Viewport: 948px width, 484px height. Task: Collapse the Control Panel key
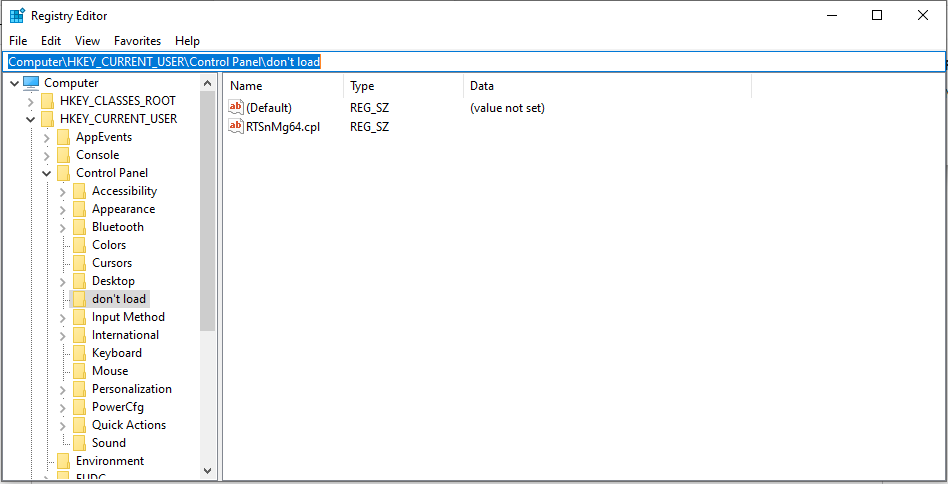click(x=47, y=173)
